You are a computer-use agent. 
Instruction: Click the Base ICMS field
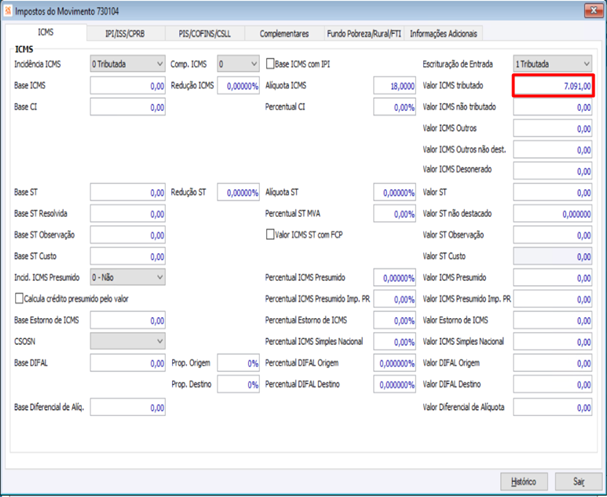pos(128,85)
